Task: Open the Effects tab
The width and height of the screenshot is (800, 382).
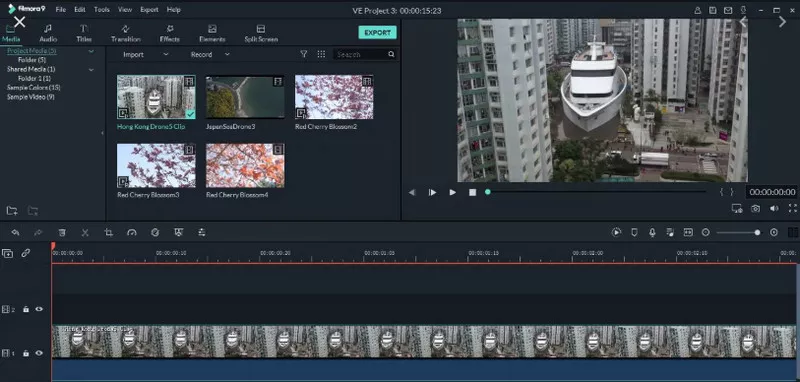Action: point(169,34)
